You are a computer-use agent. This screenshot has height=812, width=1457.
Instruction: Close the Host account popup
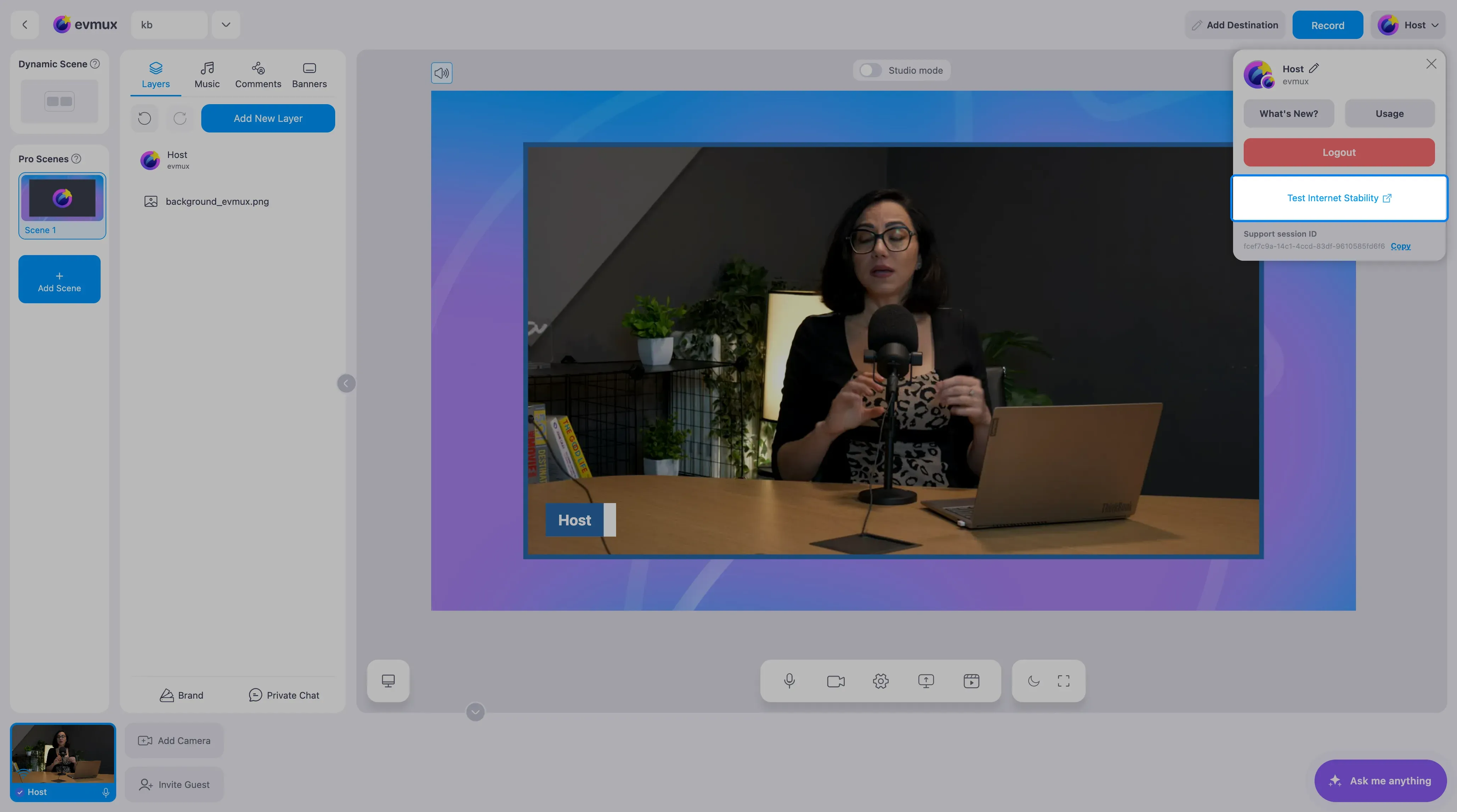(x=1431, y=64)
